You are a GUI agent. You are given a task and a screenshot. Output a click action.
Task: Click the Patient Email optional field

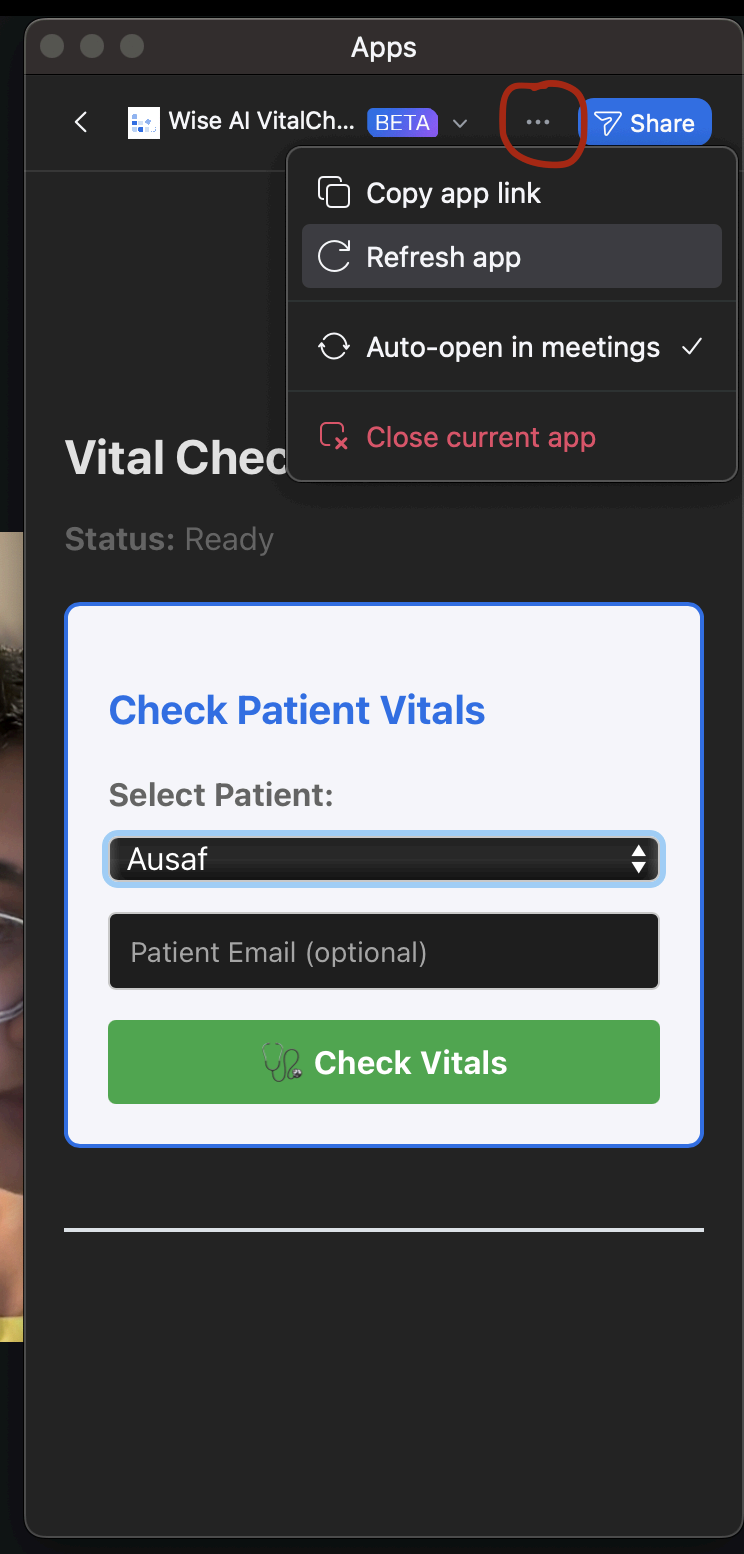[384, 951]
